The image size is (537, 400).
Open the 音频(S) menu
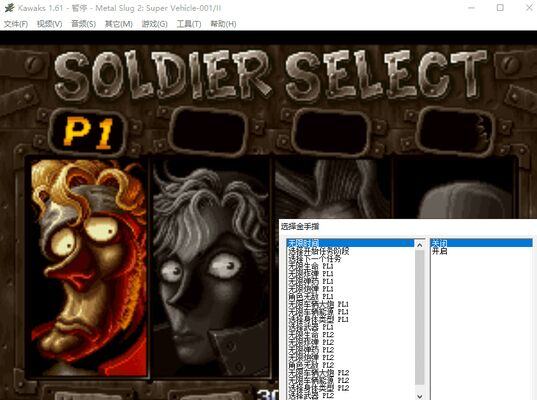pyautogui.click(x=83, y=24)
